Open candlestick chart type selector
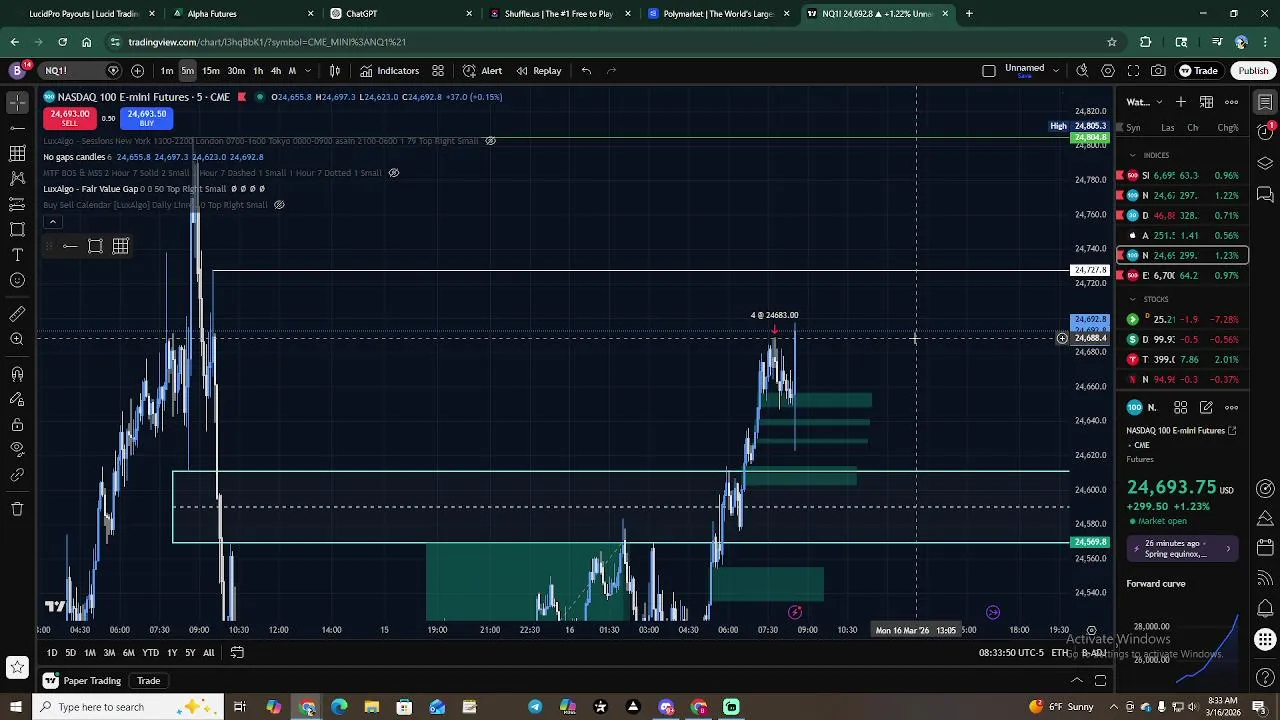This screenshot has height=720, width=1280. pyautogui.click(x=335, y=71)
